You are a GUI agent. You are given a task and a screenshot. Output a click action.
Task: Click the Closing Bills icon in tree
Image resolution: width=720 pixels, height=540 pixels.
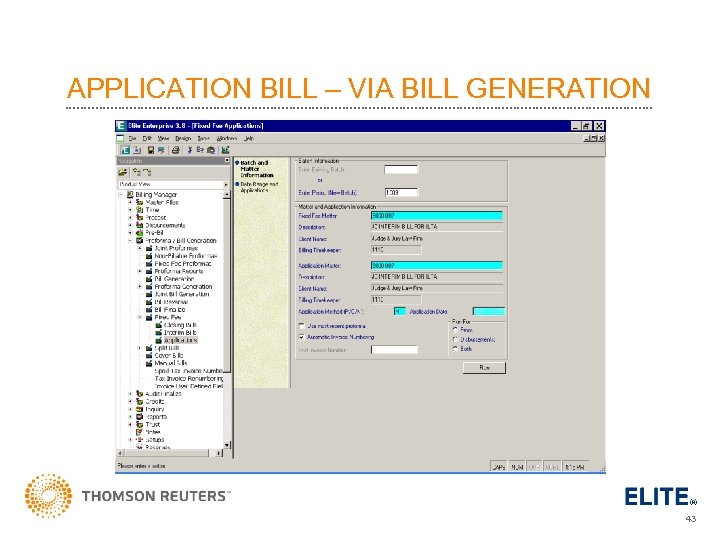158,325
